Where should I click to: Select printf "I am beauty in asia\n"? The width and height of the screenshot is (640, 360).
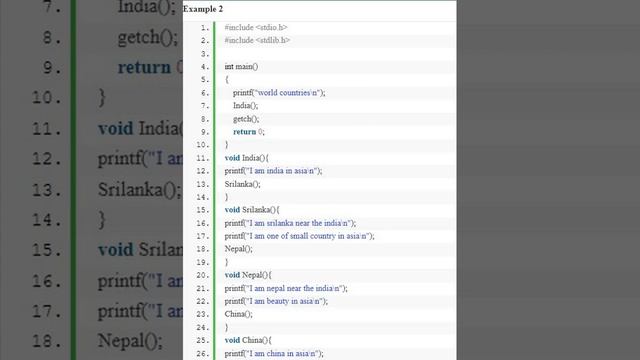(x=276, y=301)
